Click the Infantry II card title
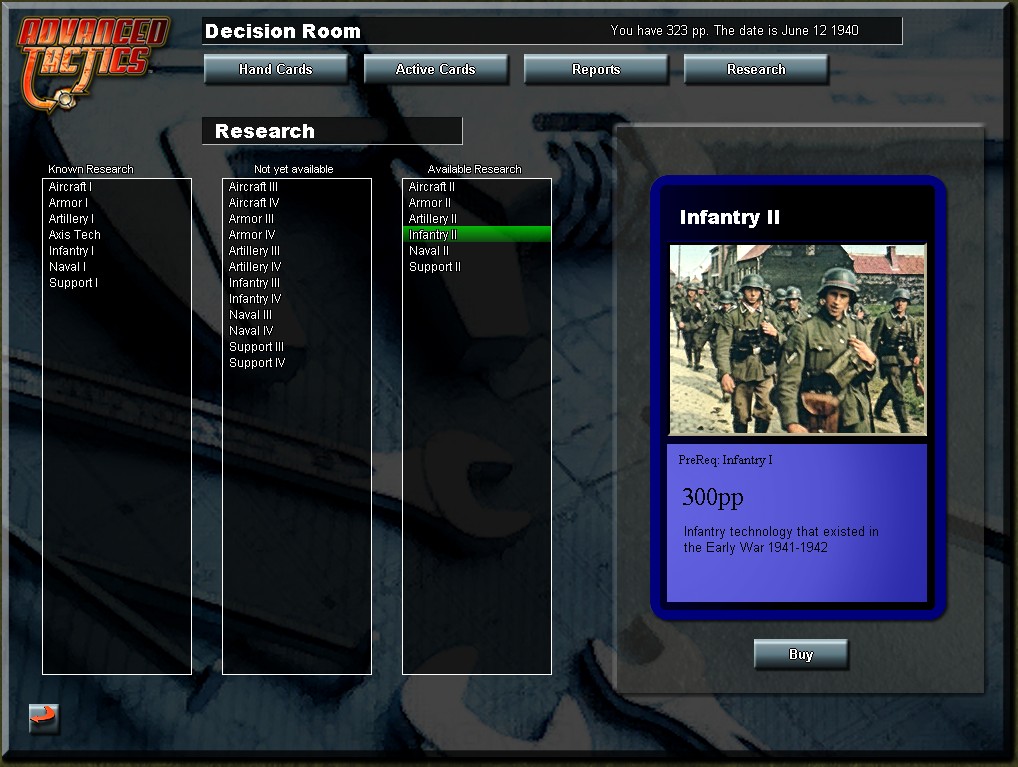 pos(730,217)
